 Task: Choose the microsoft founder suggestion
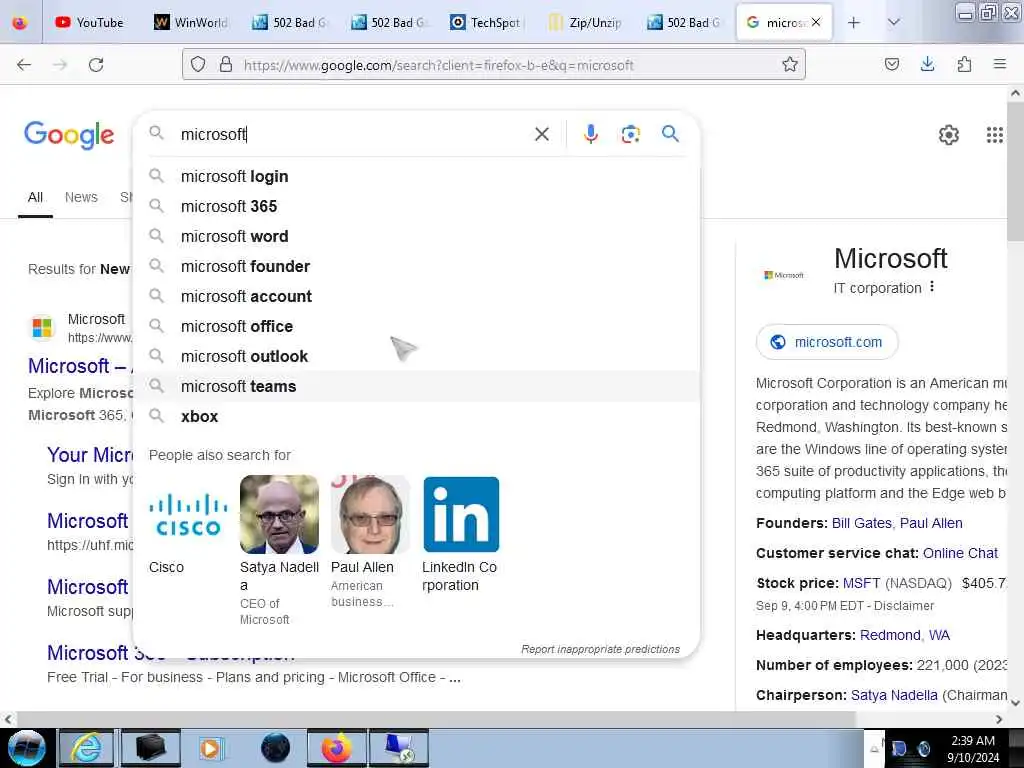point(416,266)
